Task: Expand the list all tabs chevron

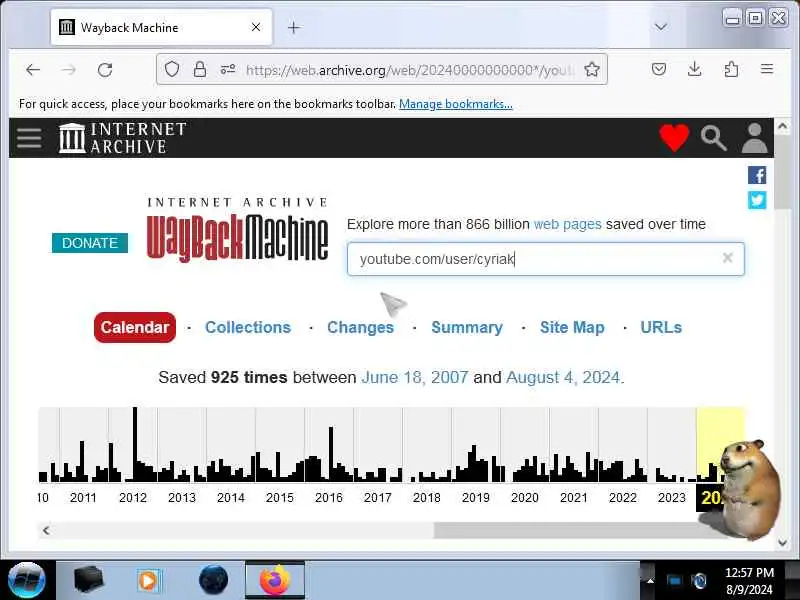Action: pos(661,27)
